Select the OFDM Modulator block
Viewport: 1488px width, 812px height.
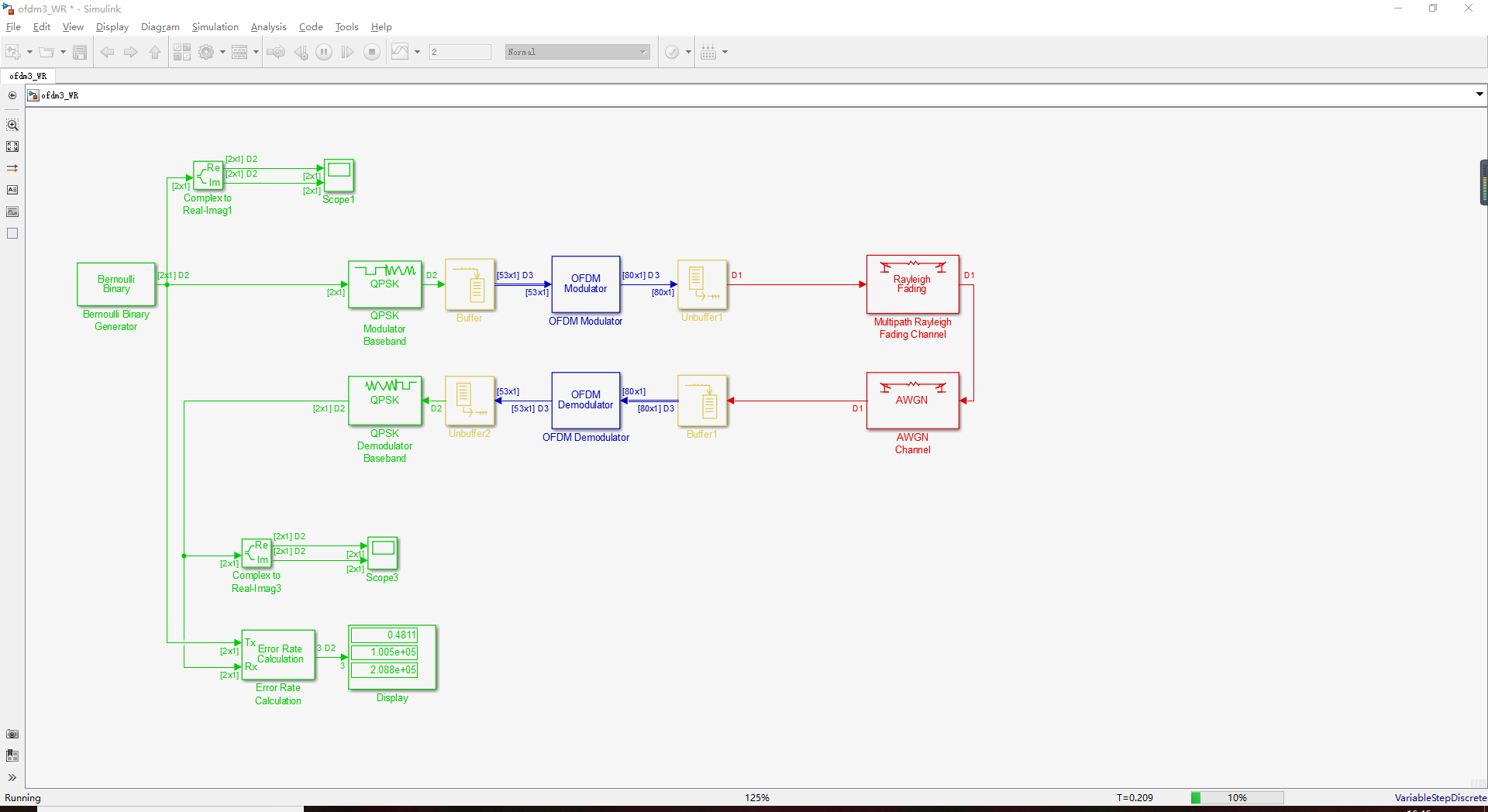pos(586,284)
